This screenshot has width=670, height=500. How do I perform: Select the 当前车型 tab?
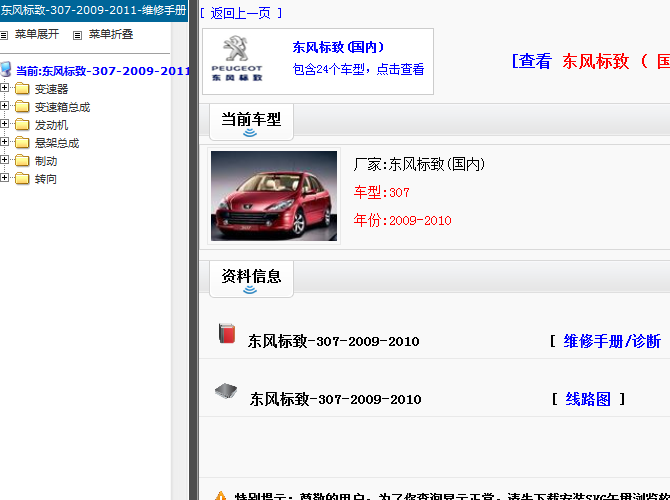point(251,122)
